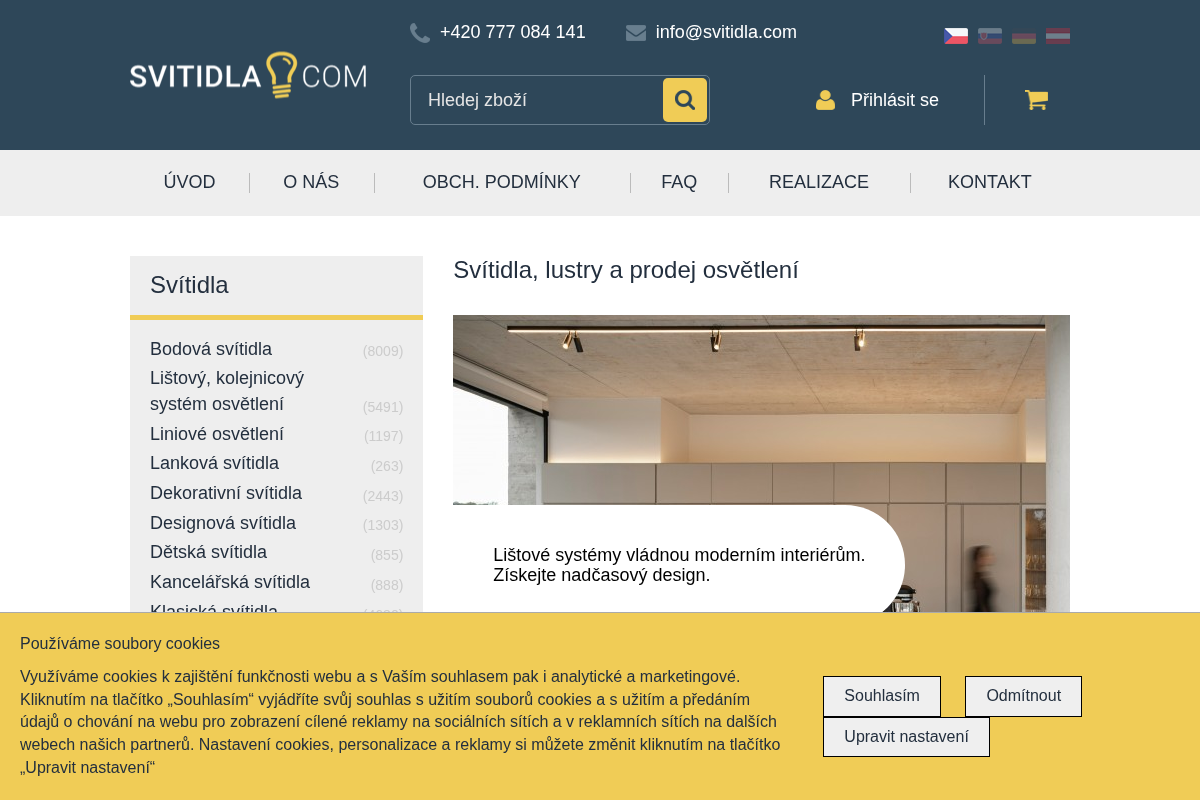Open the Lanková svítidla category
1200x800 pixels.
(214, 463)
